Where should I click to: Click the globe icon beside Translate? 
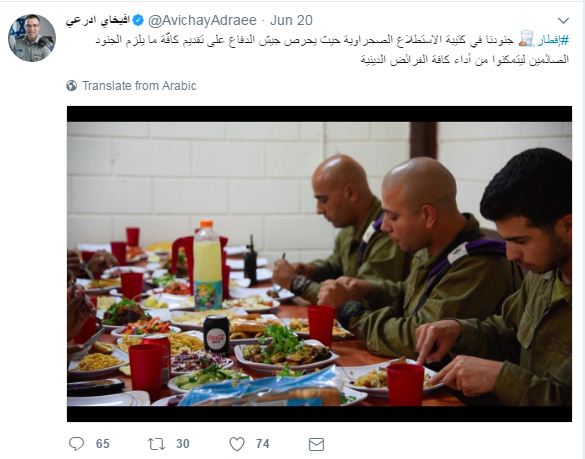point(72,86)
